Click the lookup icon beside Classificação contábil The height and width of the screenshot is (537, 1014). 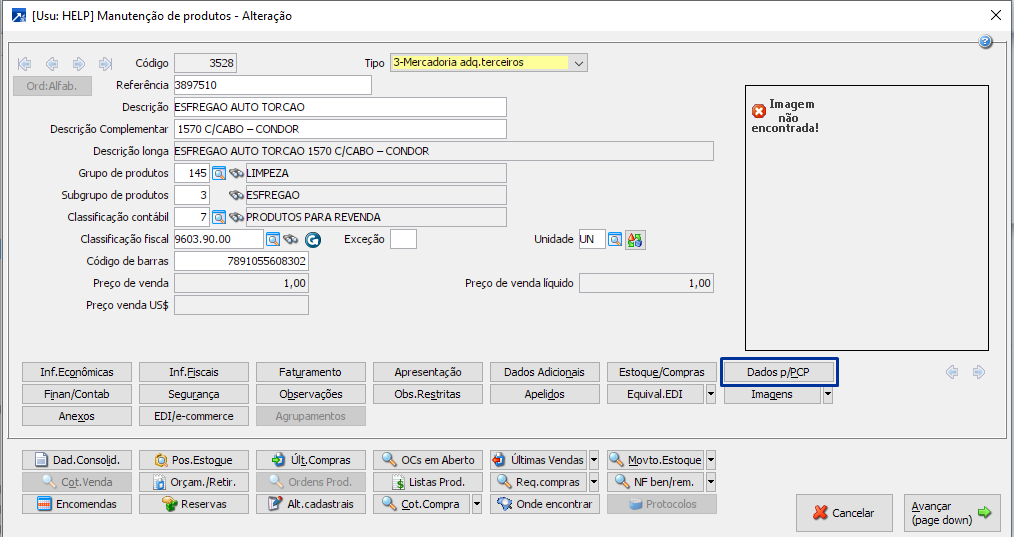pyautogui.click(x=219, y=217)
